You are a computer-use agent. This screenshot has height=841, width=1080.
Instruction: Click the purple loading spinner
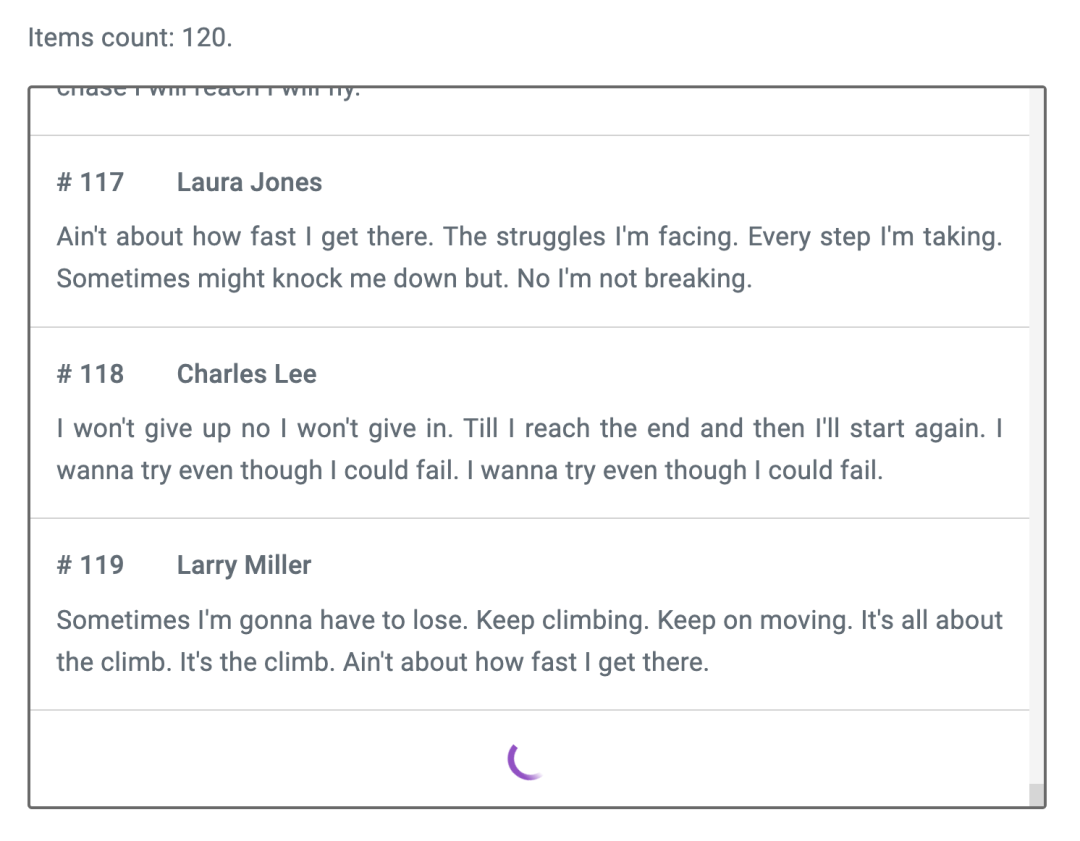527,760
